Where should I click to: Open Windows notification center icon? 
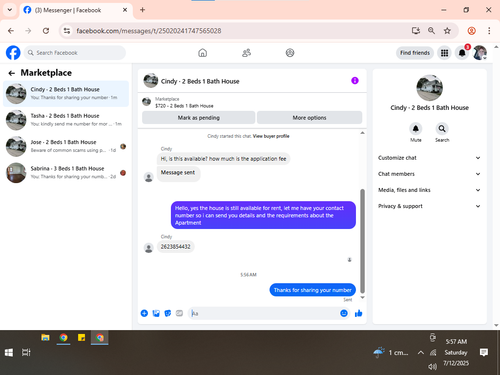pyautogui.click(x=484, y=352)
